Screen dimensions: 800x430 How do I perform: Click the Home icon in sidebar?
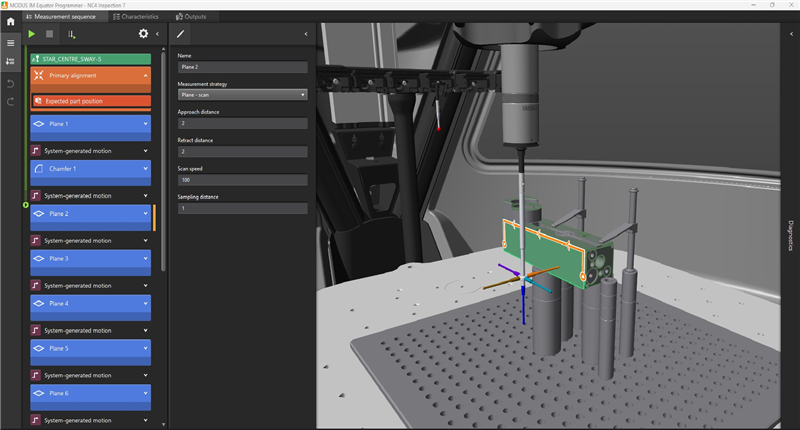point(10,21)
